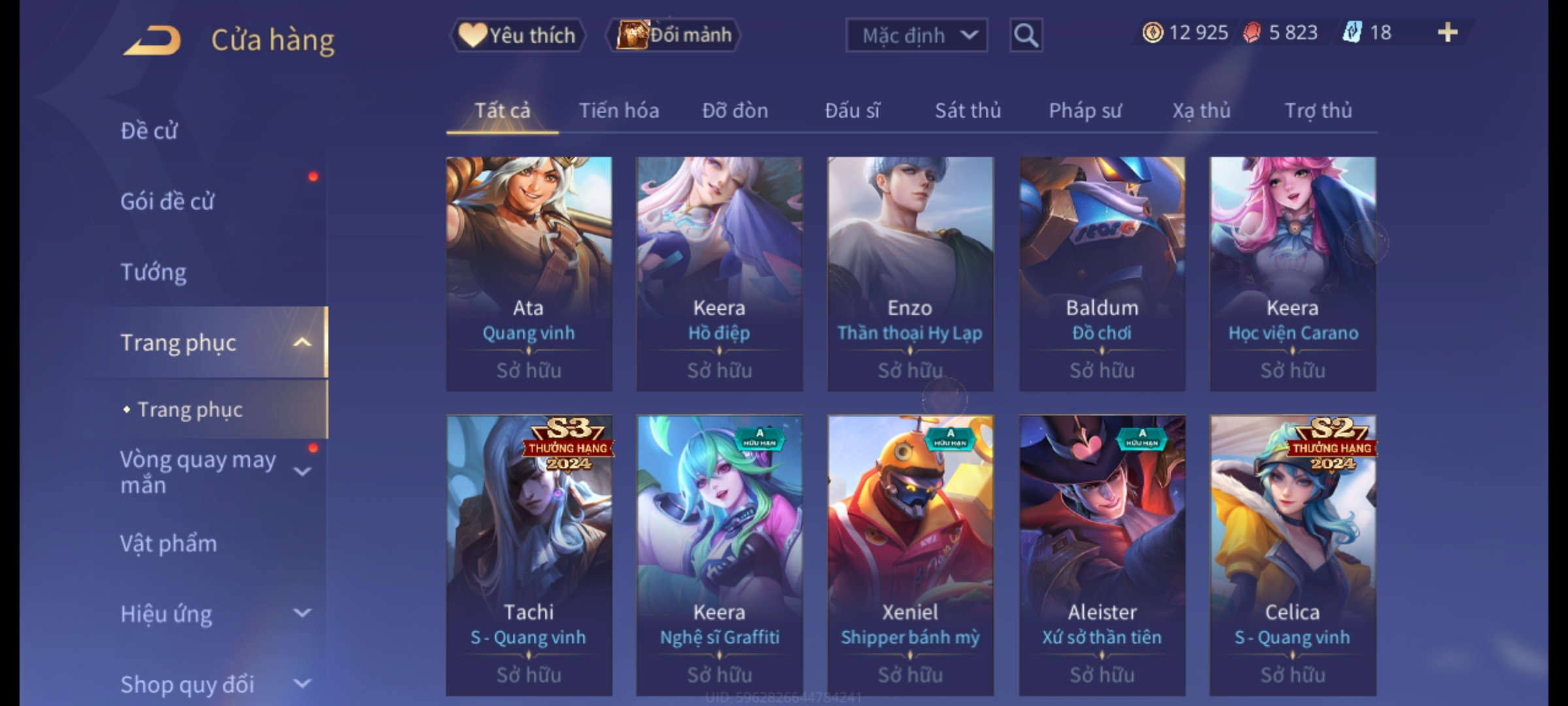Image resolution: width=1568 pixels, height=706 pixels.
Task: Go to Tướng in sidebar
Action: tap(153, 272)
